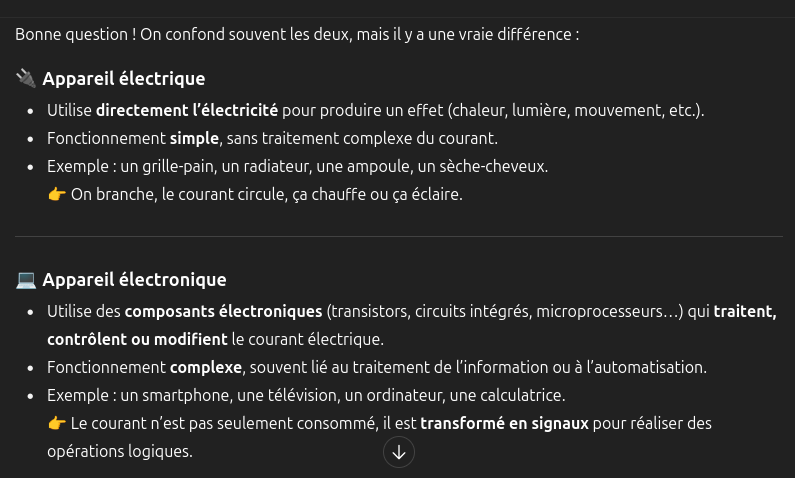795x478 pixels.
Task: Click the bold text "contrôlent ou modifient"
Action: [x=136, y=339]
